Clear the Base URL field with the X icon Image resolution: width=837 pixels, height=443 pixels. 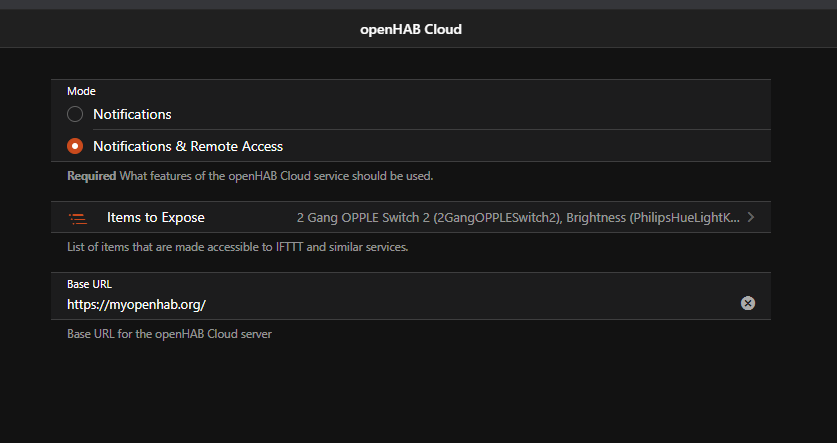[748, 303]
